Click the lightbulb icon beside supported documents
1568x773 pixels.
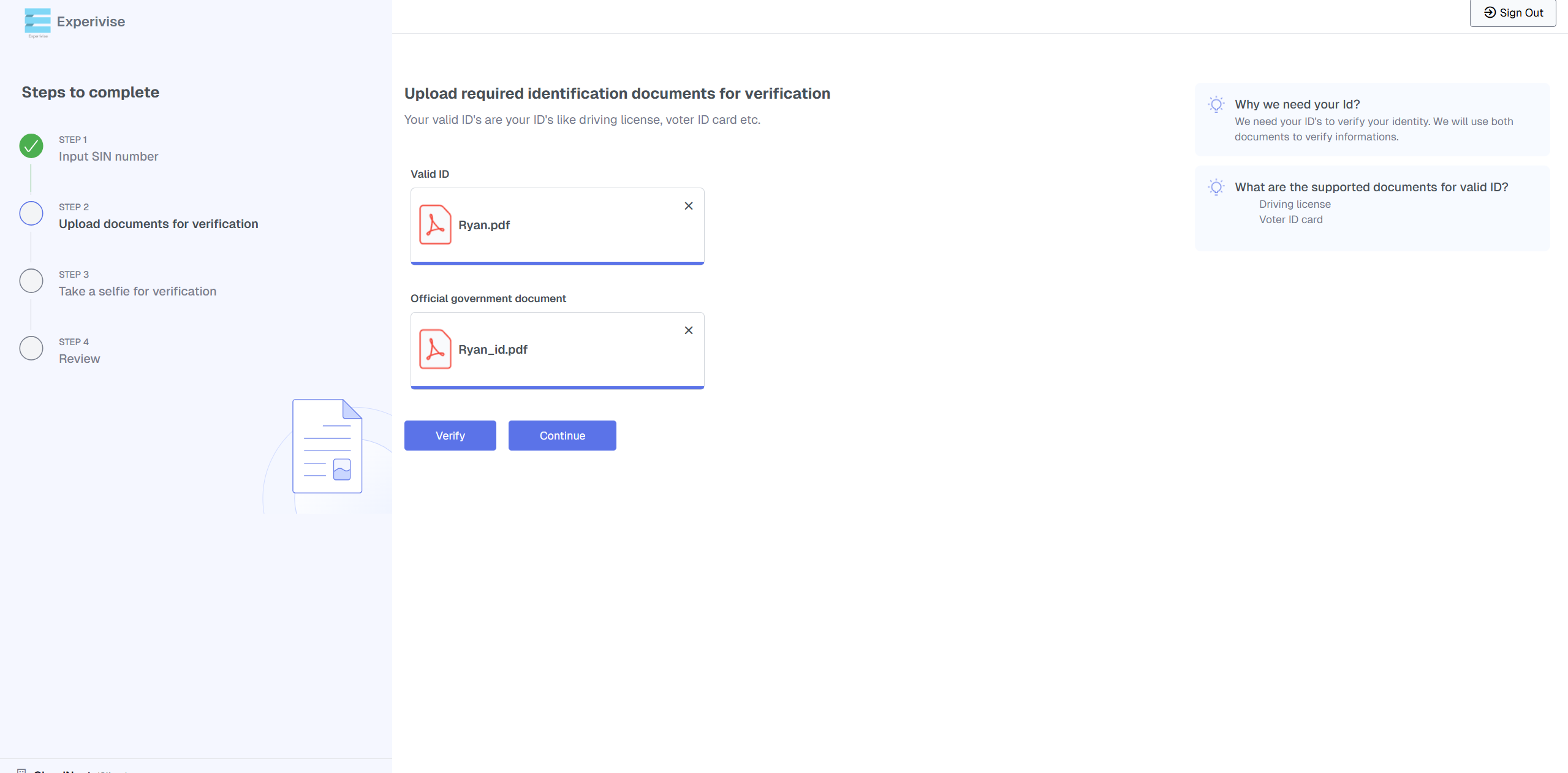[x=1216, y=187]
